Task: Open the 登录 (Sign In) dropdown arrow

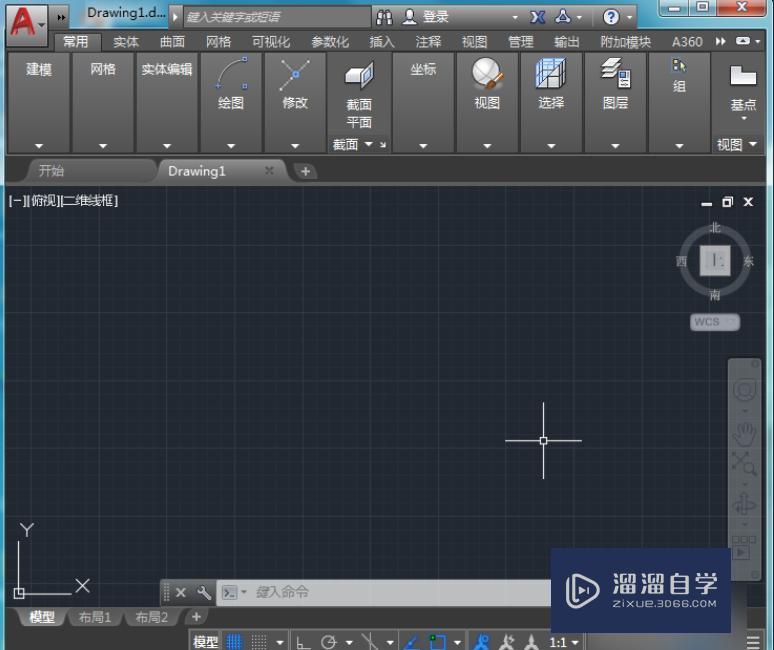Action: pyautogui.click(x=515, y=17)
